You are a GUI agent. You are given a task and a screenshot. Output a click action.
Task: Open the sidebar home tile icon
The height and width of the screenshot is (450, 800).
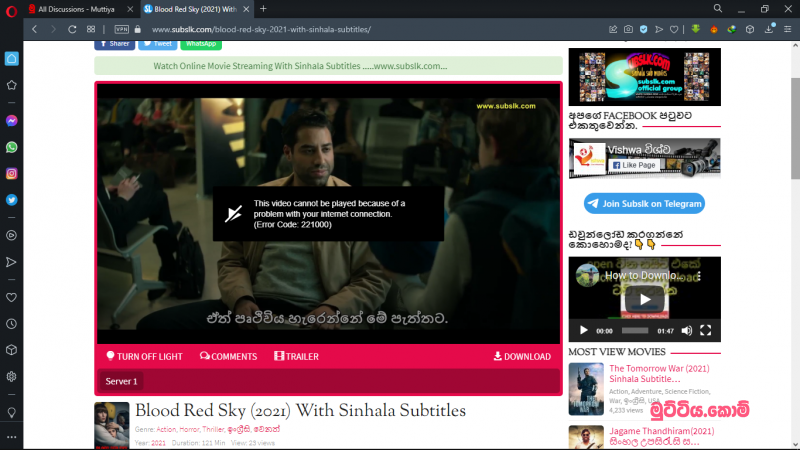tap(11, 59)
